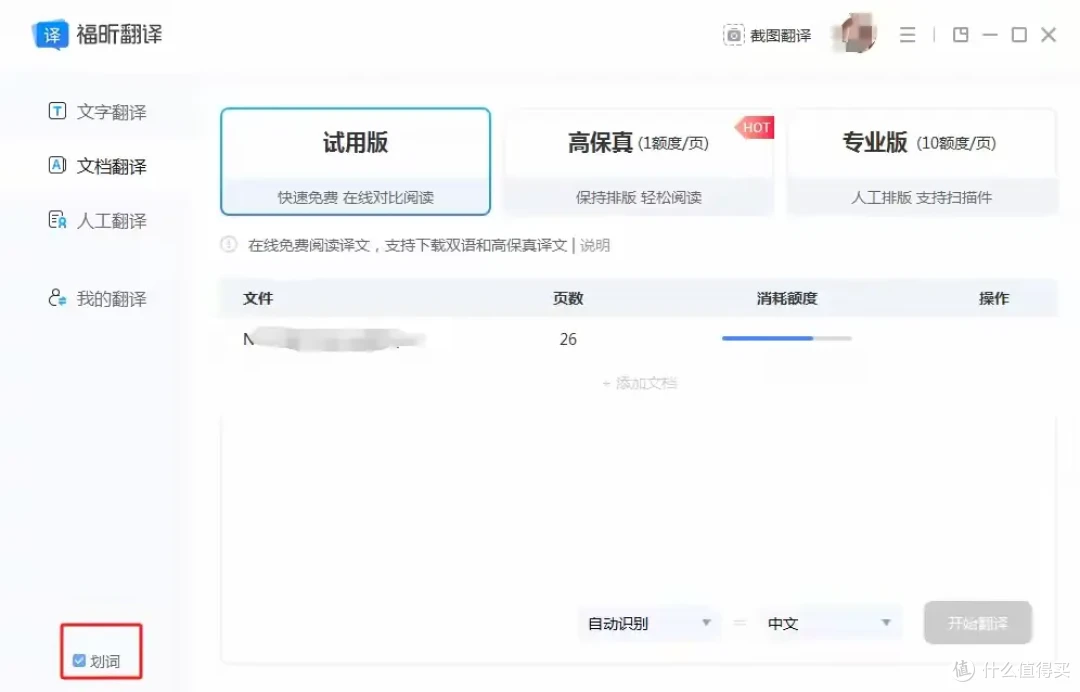Toggle the 划词 checkbox

click(79, 661)
